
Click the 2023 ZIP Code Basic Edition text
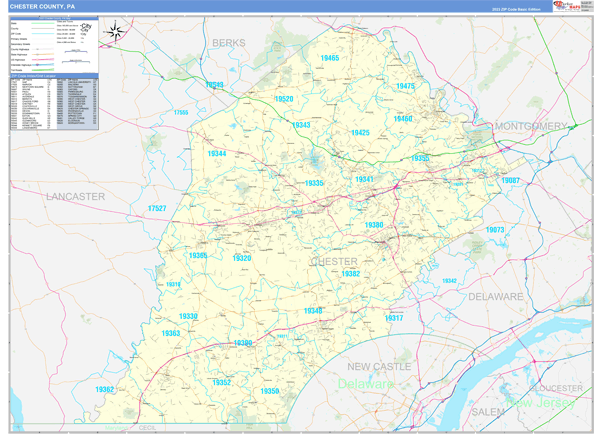click(514, 8)
